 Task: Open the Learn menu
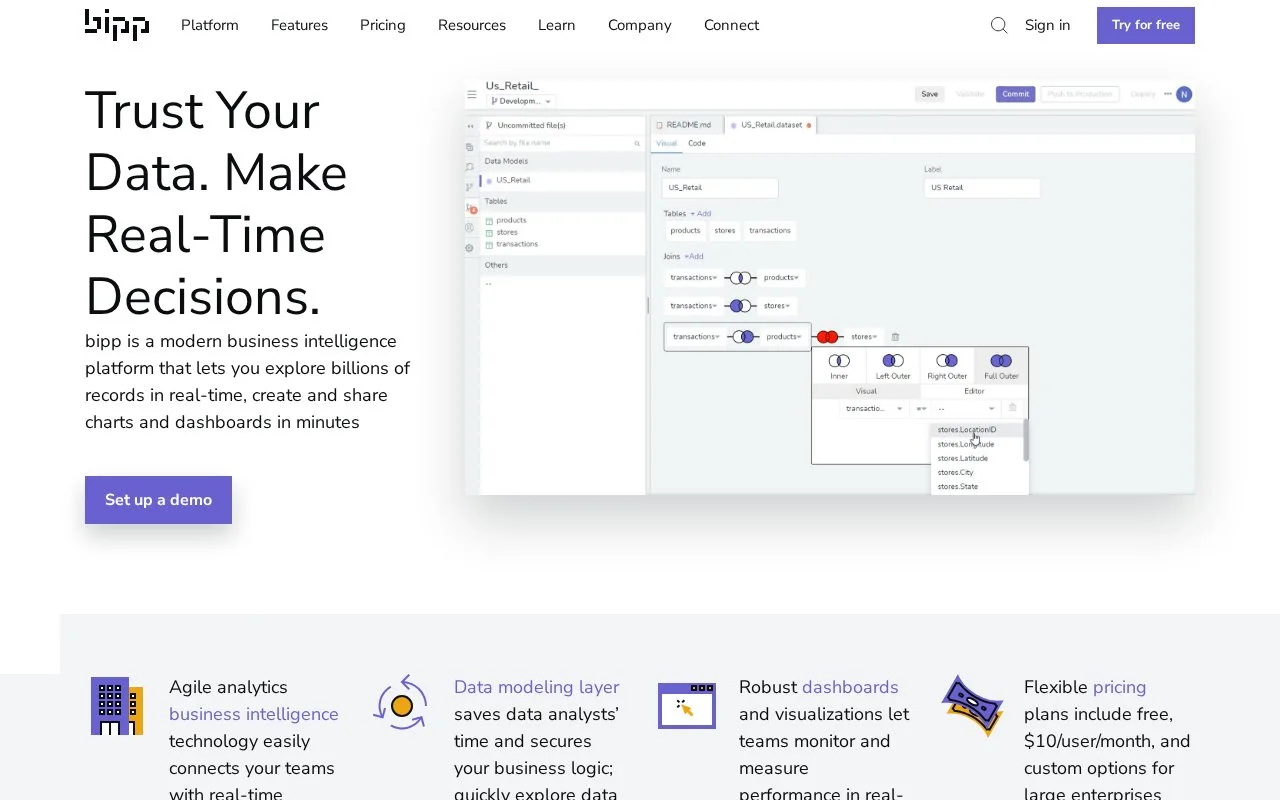pos(557,25)
